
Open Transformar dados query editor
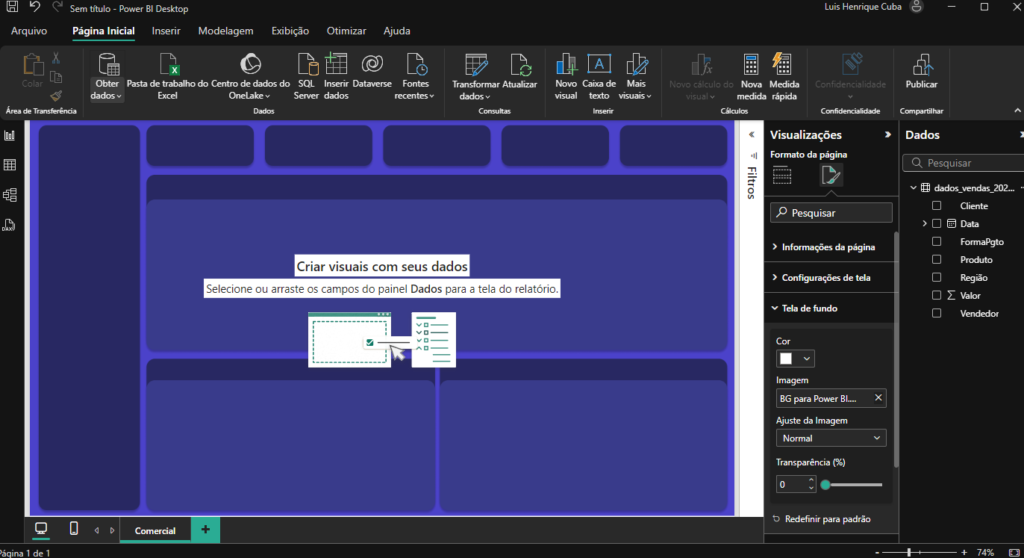[x=475, y=77]
